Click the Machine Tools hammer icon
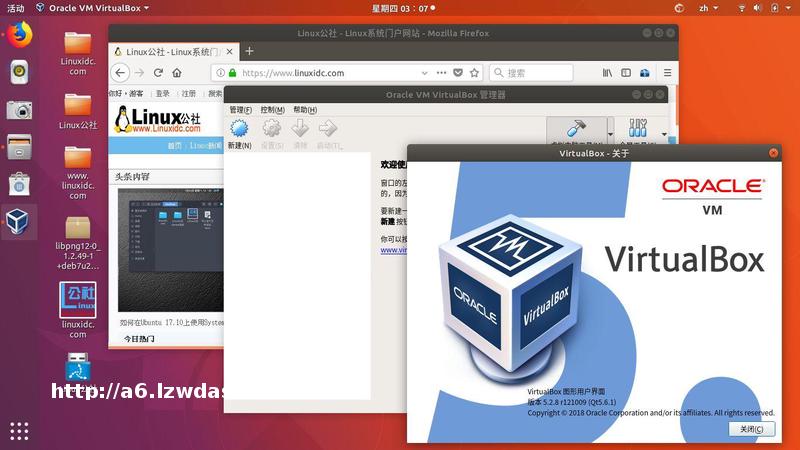800x450 pixels. pos(575,129)
